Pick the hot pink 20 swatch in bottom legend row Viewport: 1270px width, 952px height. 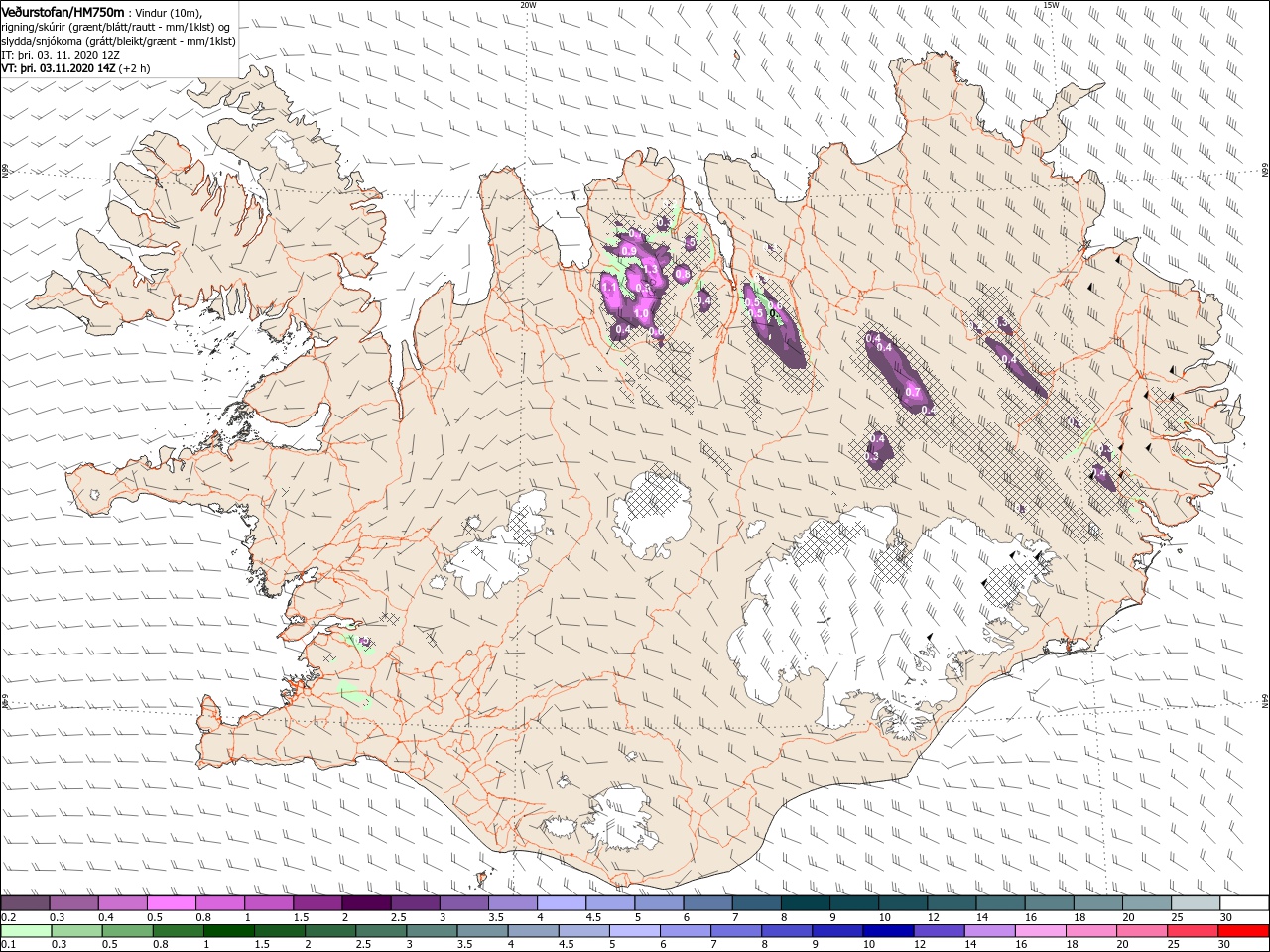(x=1143, y=930)
